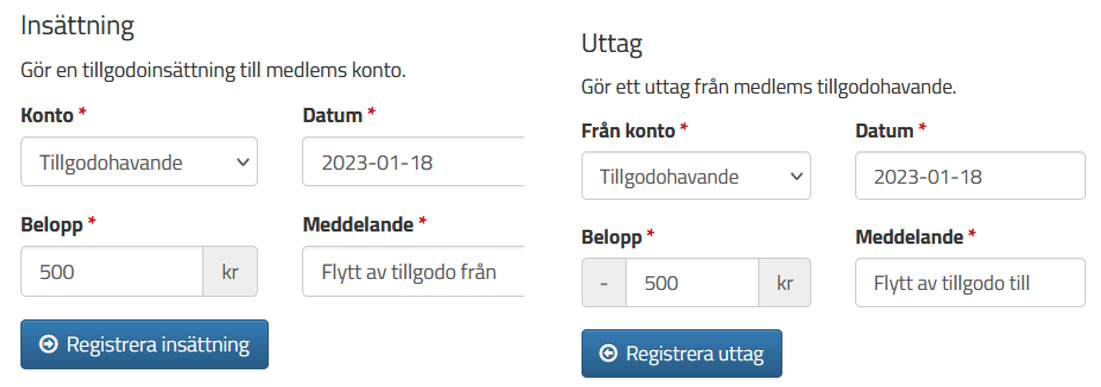Image resolution: width=1101 pixels, height=387 pixels.
Task: Open the Från konto dropdown under Uttag
Action: click(x=696, y=176)
